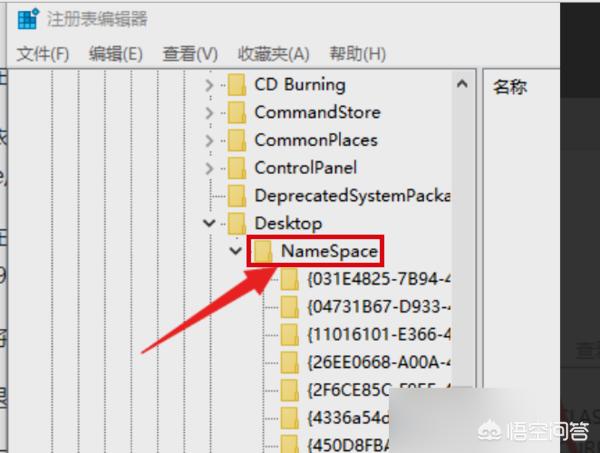
Task: Select the {031E4825-7B94 subkey
Action: [x=366, y=279]
